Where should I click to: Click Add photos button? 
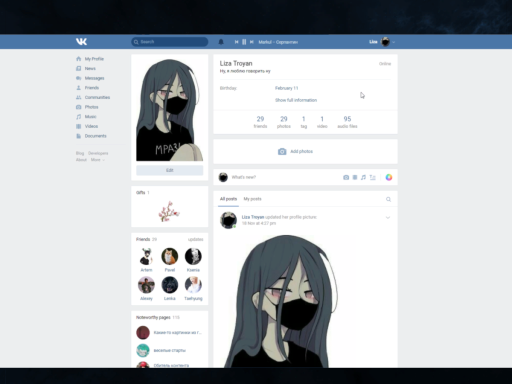295,151
